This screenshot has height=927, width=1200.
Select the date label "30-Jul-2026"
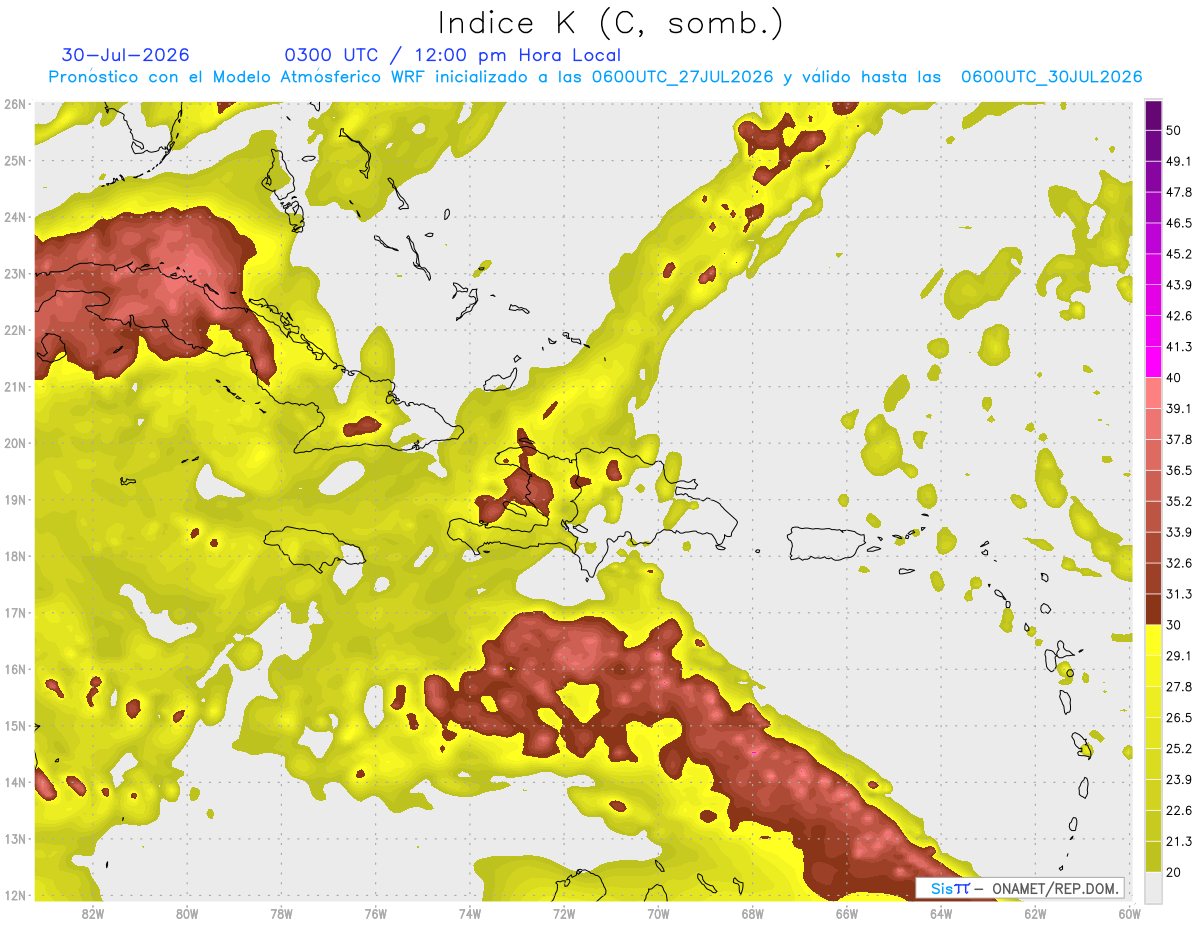[125, 55]
